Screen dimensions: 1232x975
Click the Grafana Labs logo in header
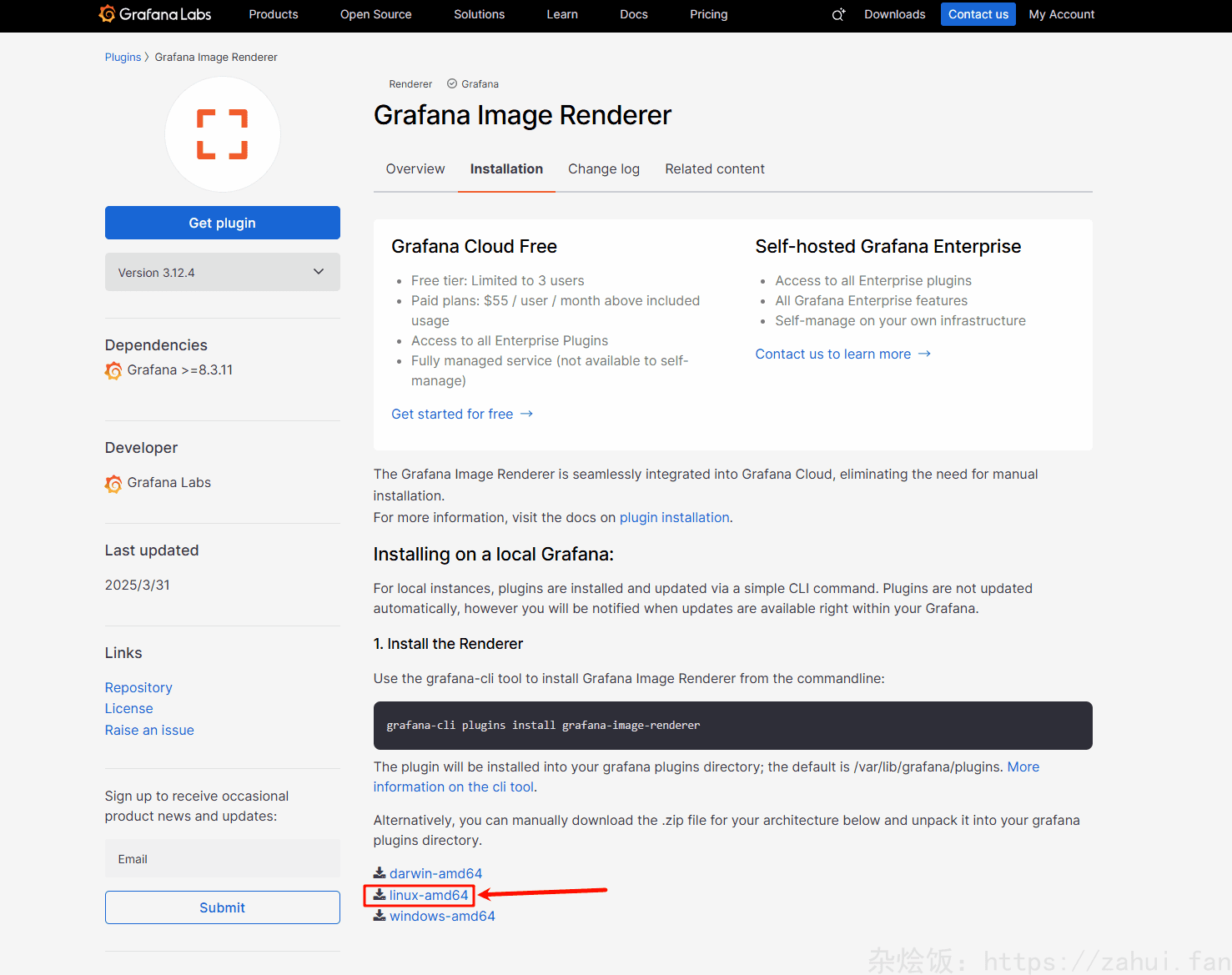[x=155, y=14]
